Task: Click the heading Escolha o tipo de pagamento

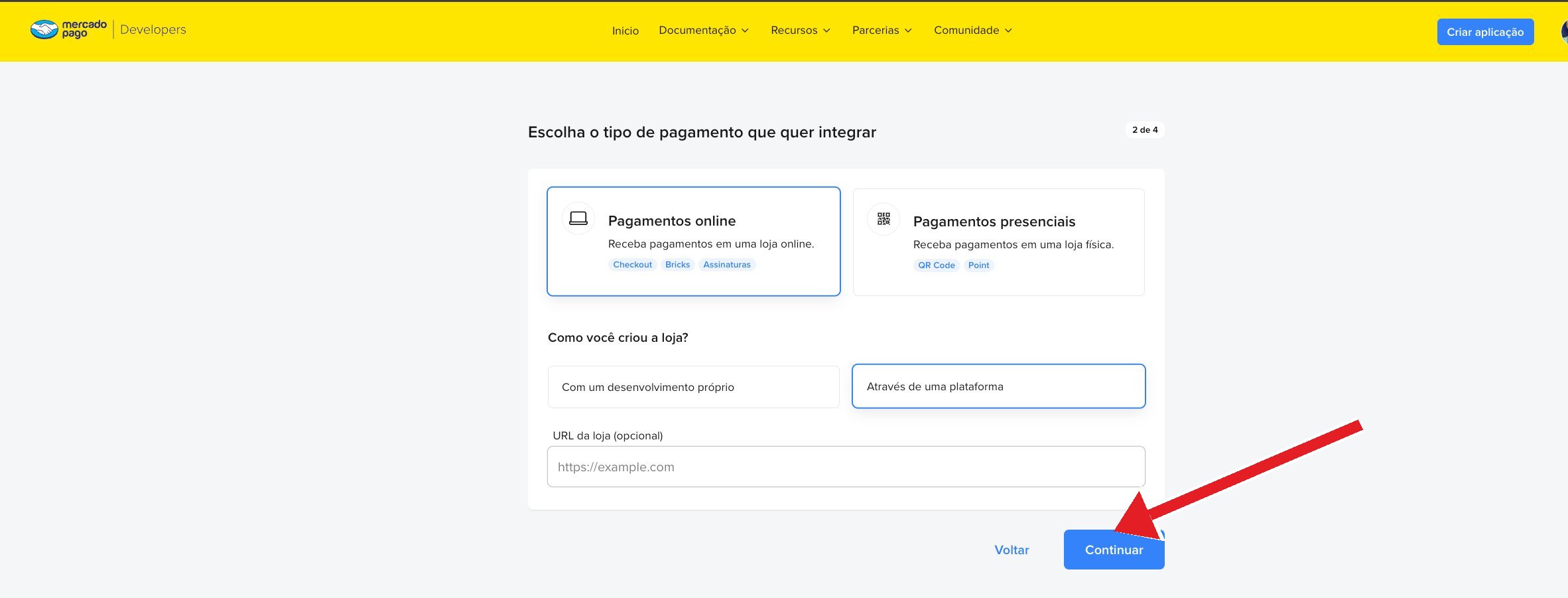Action: (x=702, y=132)
